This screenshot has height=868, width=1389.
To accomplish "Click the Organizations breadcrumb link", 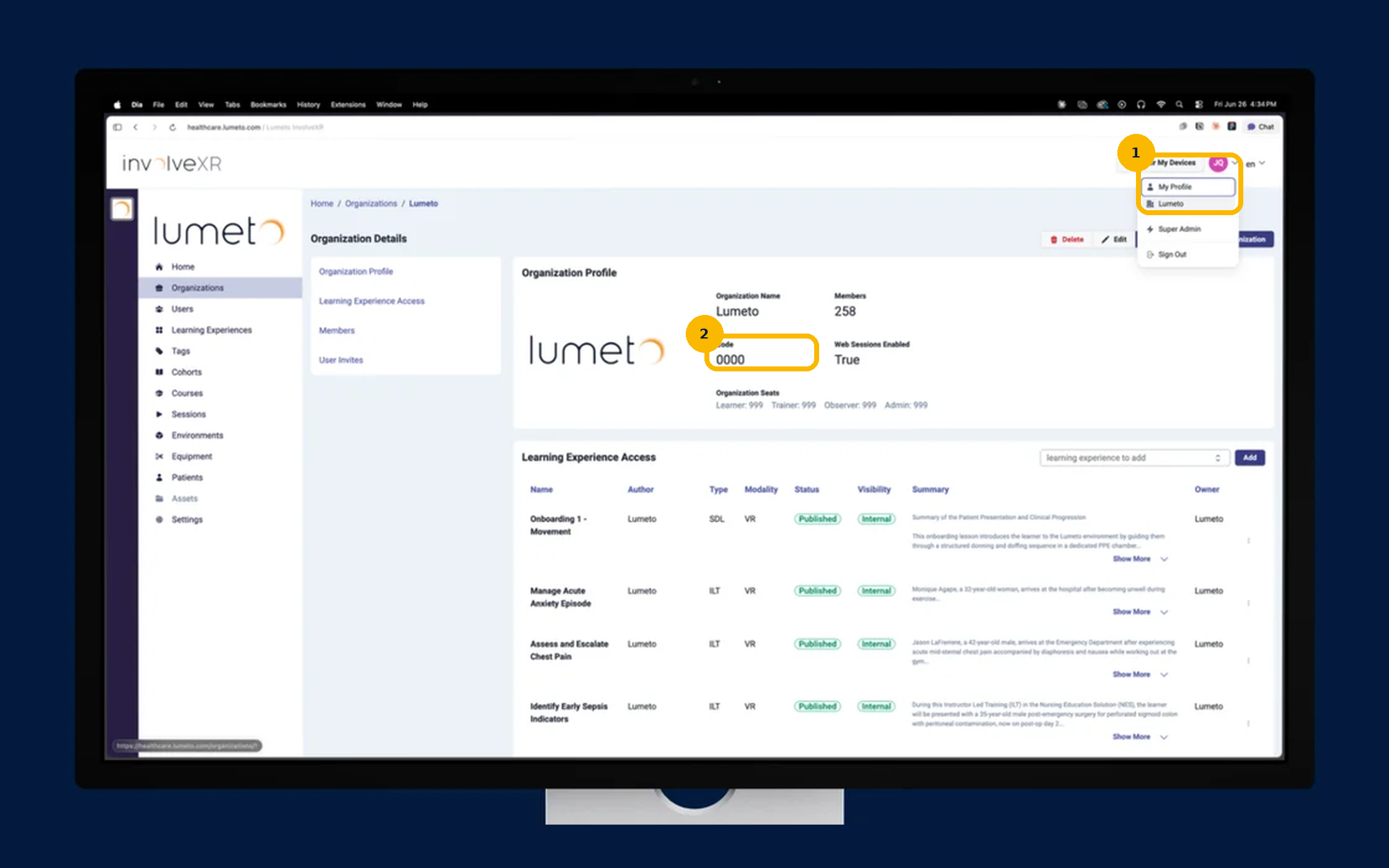I will click(371, 203).
